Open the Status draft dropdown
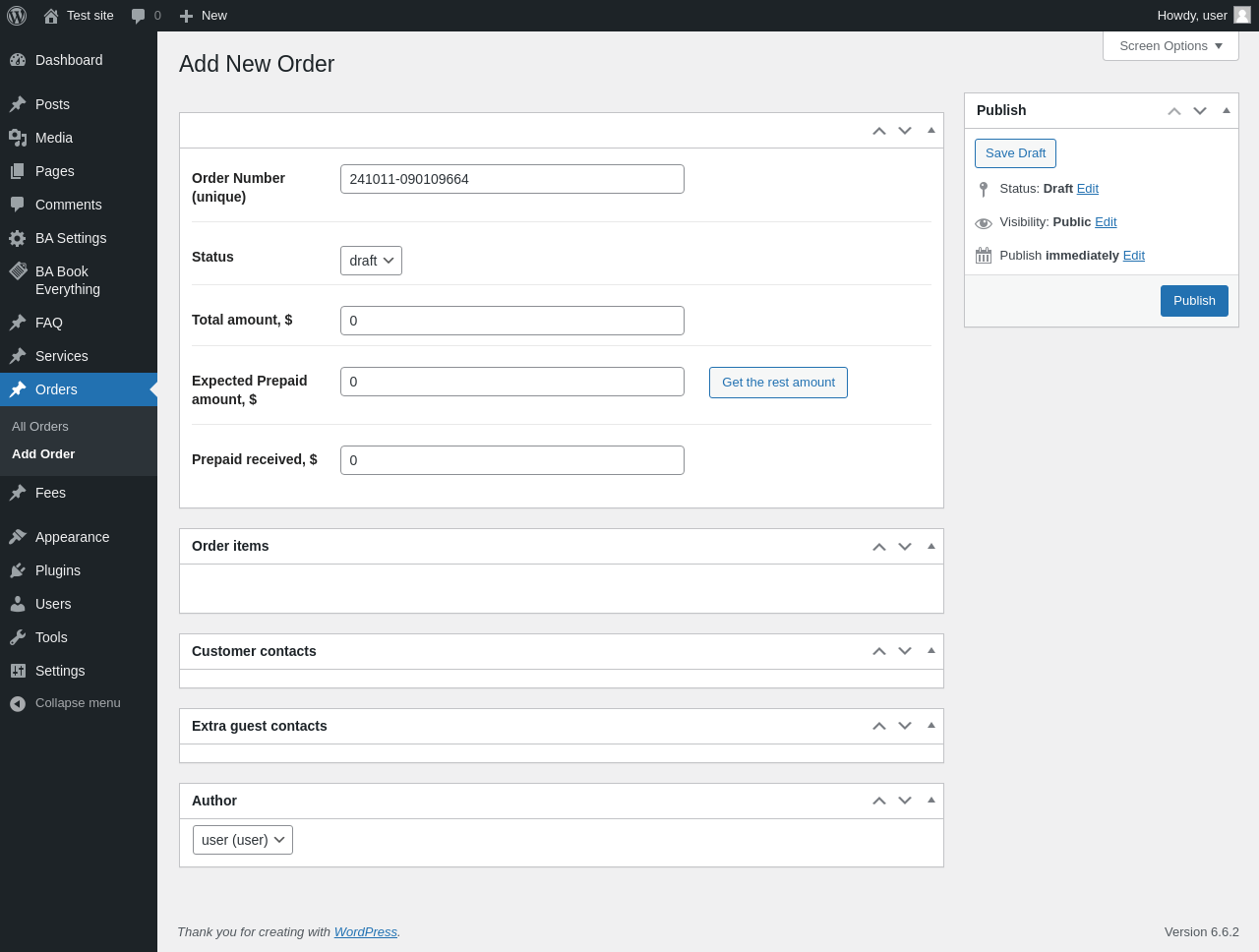 point(371,261)
